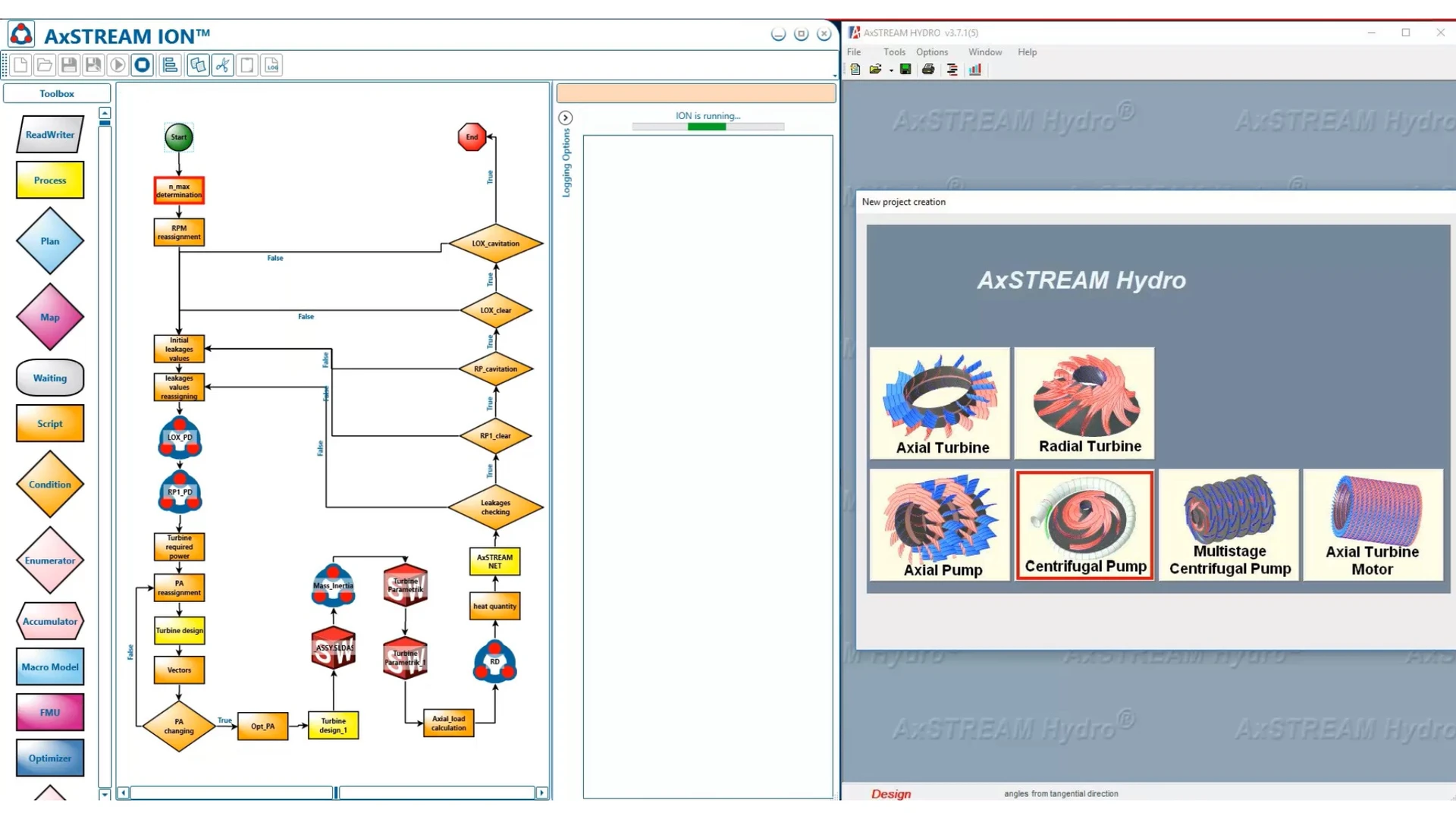
Task: Choose the Axial Pump project type
Action: 940,526
